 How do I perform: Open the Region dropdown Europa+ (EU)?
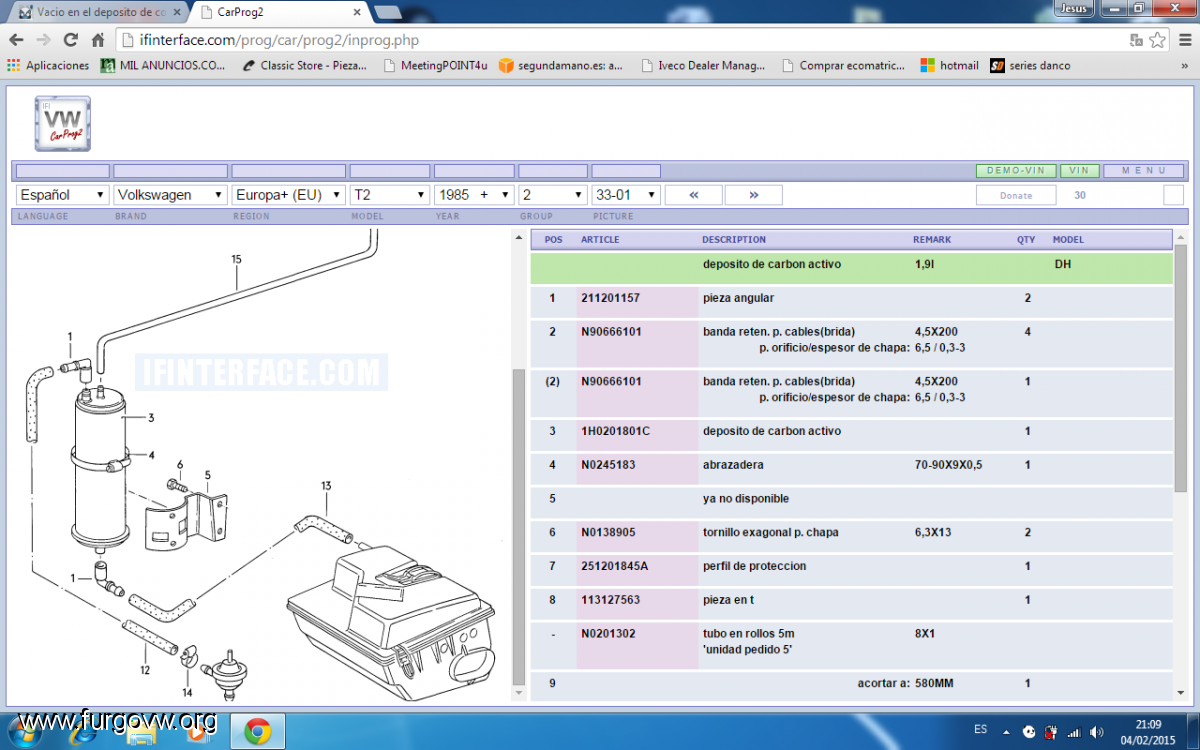[288, 195]
